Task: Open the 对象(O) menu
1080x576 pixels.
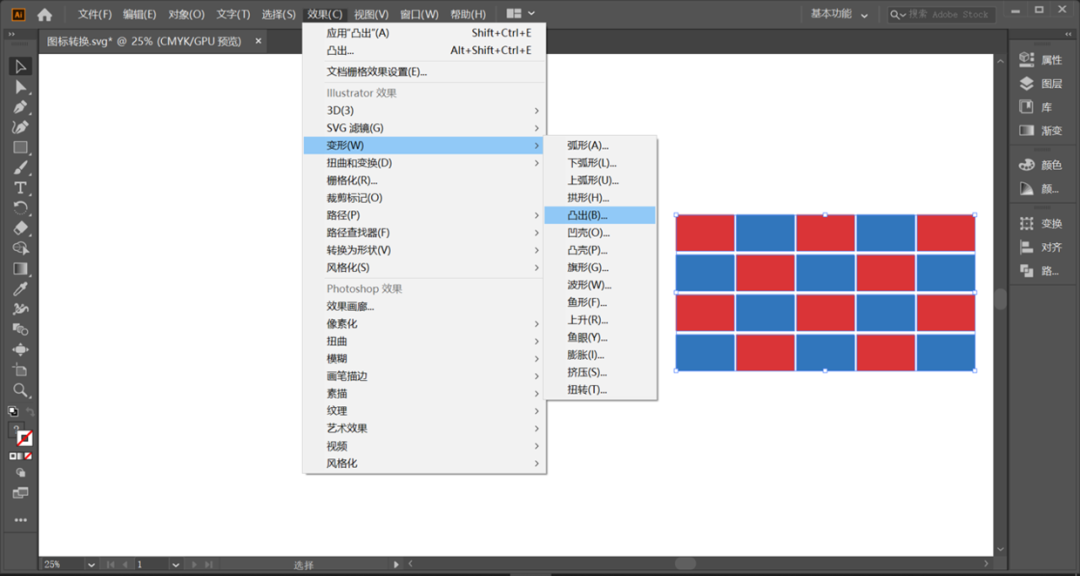Action: coord(186,14)
